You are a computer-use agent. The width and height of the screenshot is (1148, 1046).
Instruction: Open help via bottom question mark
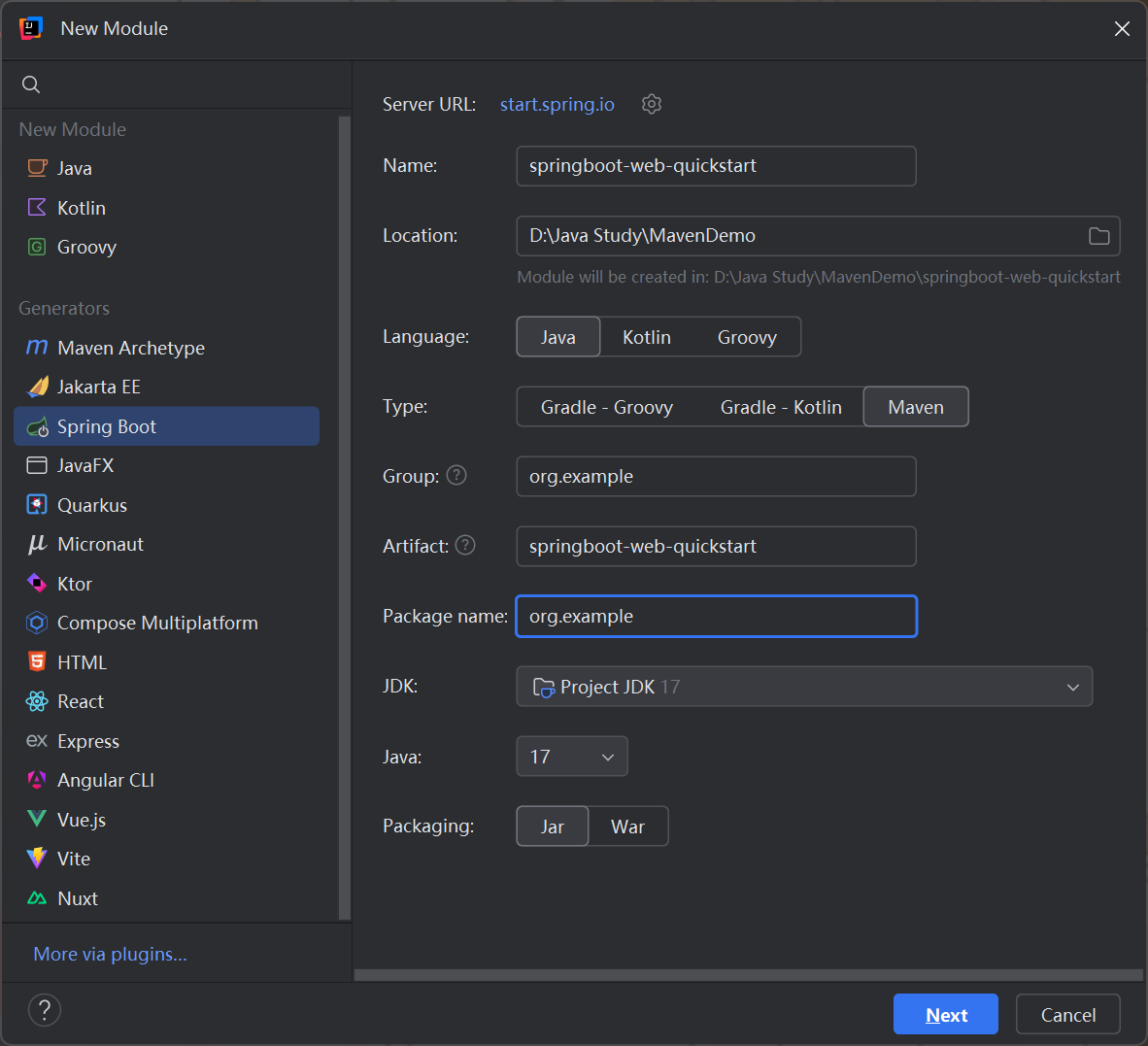[45, 1010]
